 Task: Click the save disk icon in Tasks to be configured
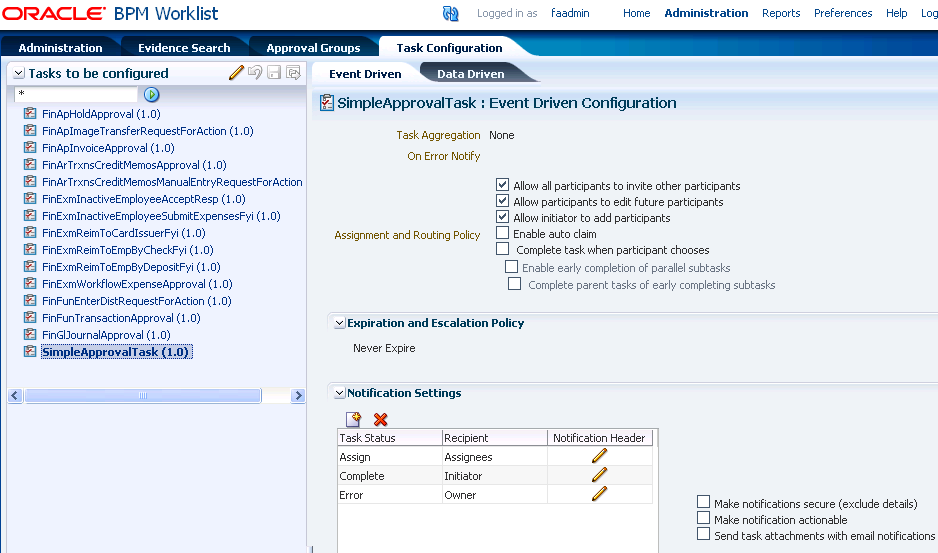(274, 73)
